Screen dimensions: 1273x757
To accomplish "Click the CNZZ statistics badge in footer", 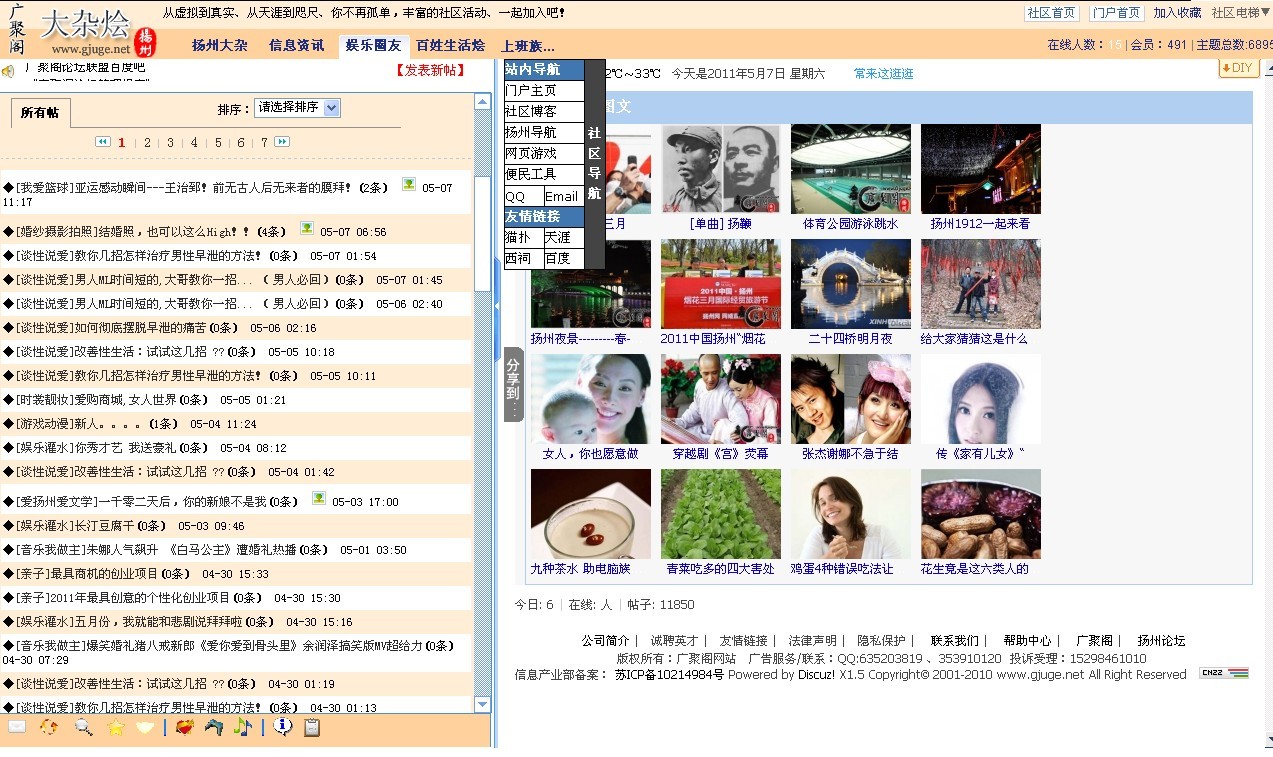I will (x=1224, y=673).
